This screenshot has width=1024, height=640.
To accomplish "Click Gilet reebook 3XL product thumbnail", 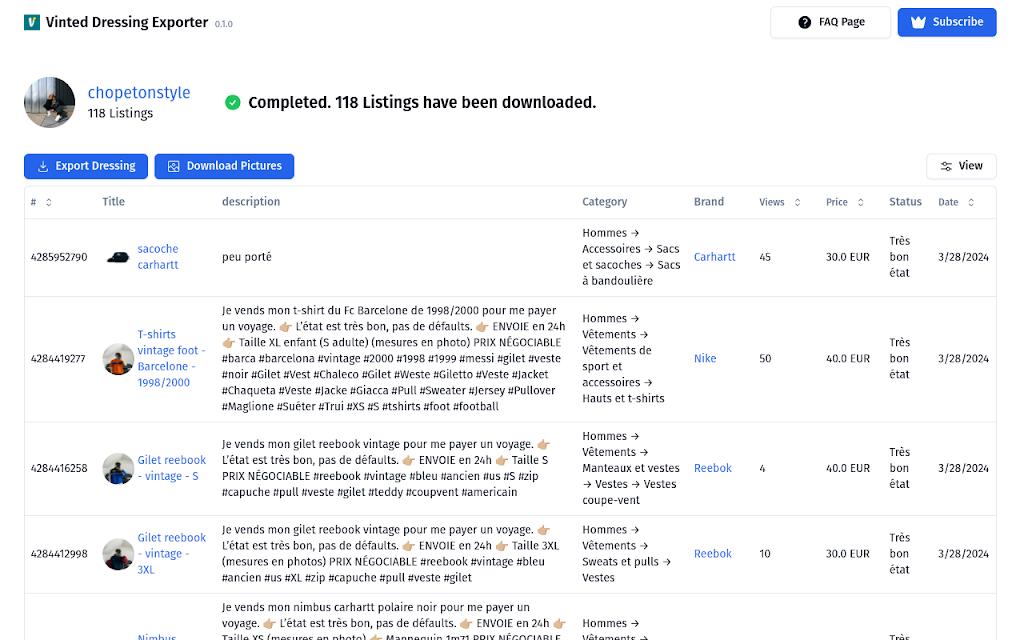I will click(x=118, y=554).
